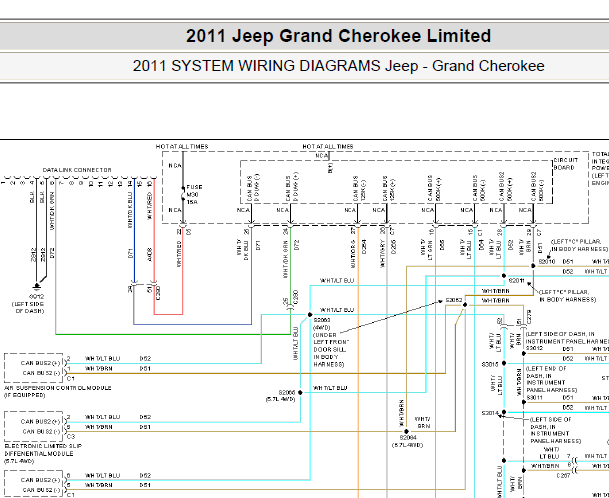The image size is (609, 498).
Task: Click the "(LEFT SIDE OF DASH)" ground note
Action: (x=28, y=307)
